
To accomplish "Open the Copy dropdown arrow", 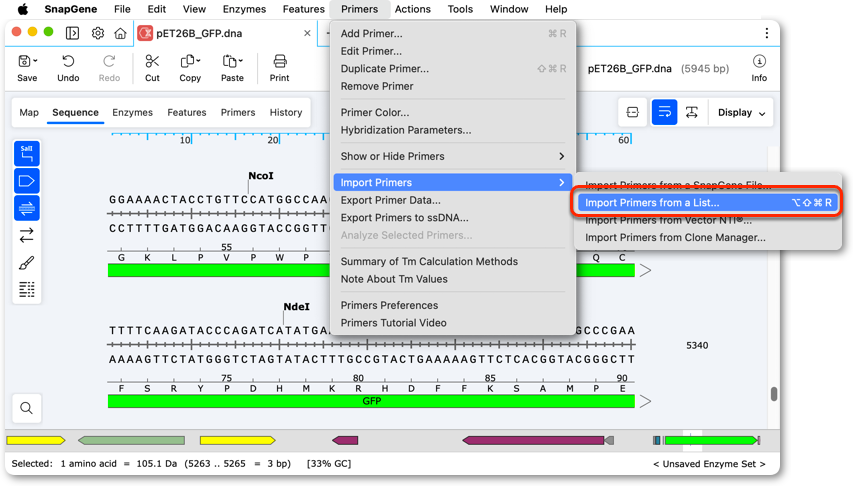I will [198, 60].
